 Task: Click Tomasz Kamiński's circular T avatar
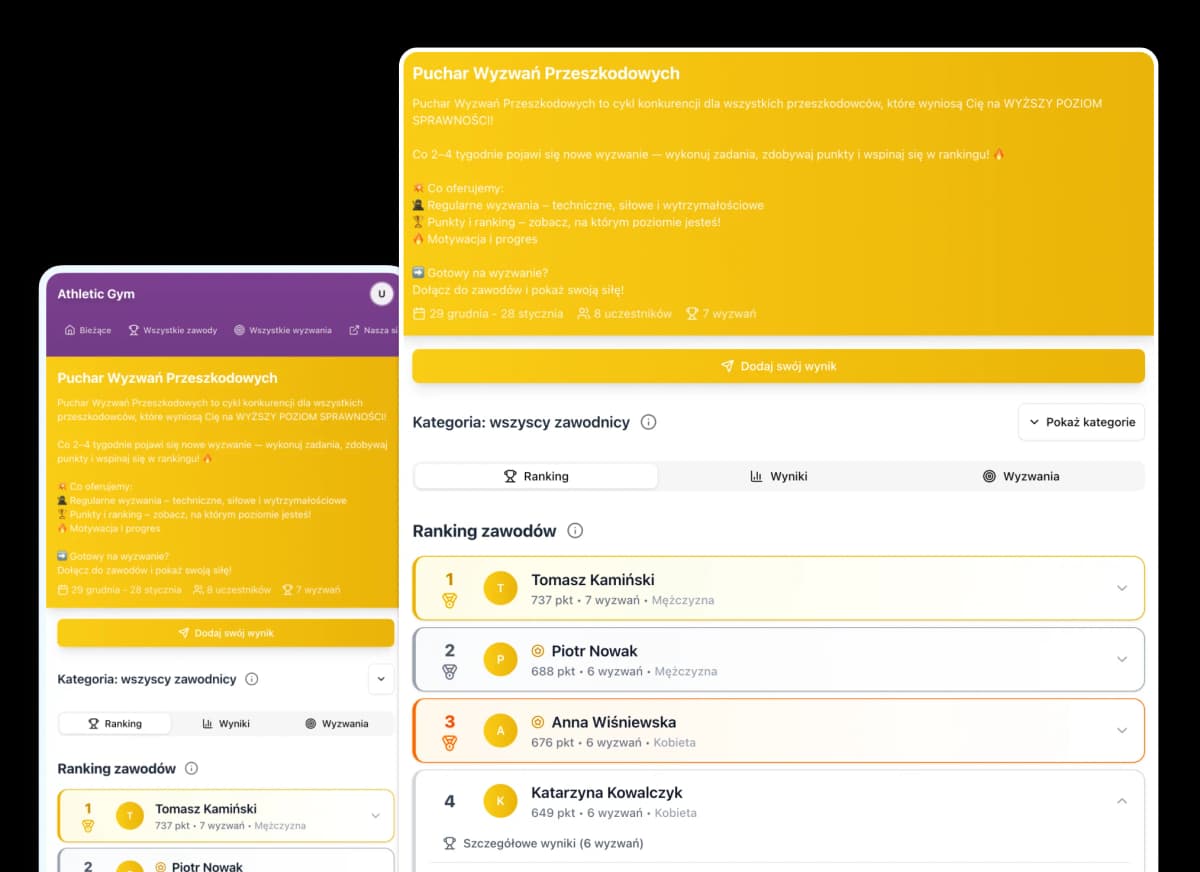501,588
